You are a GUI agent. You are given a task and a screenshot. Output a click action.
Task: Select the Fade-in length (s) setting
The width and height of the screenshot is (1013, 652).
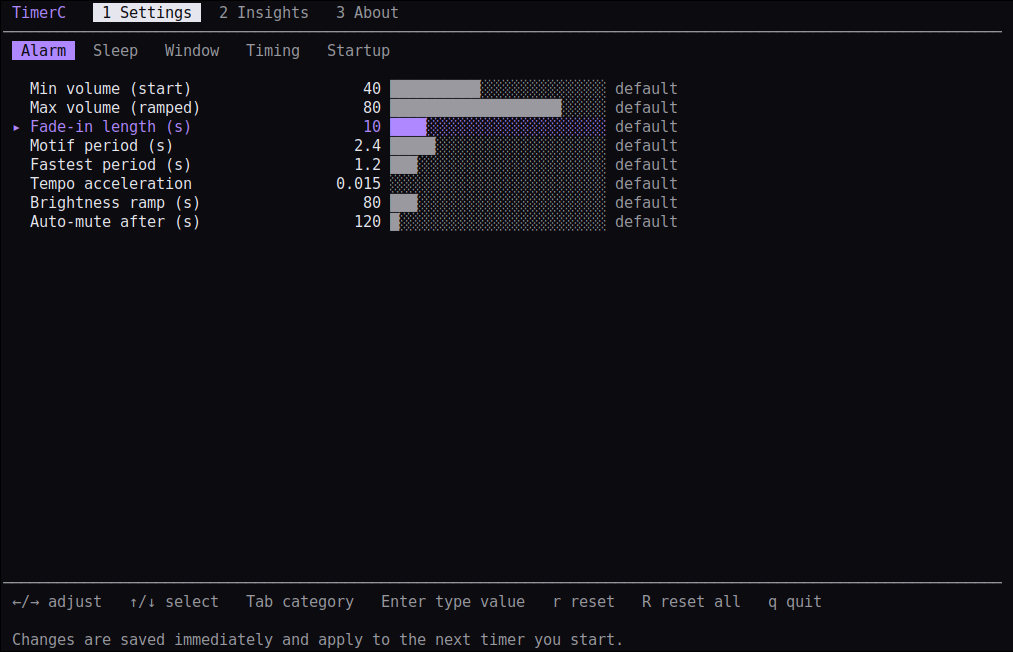[x=110, y=127]
